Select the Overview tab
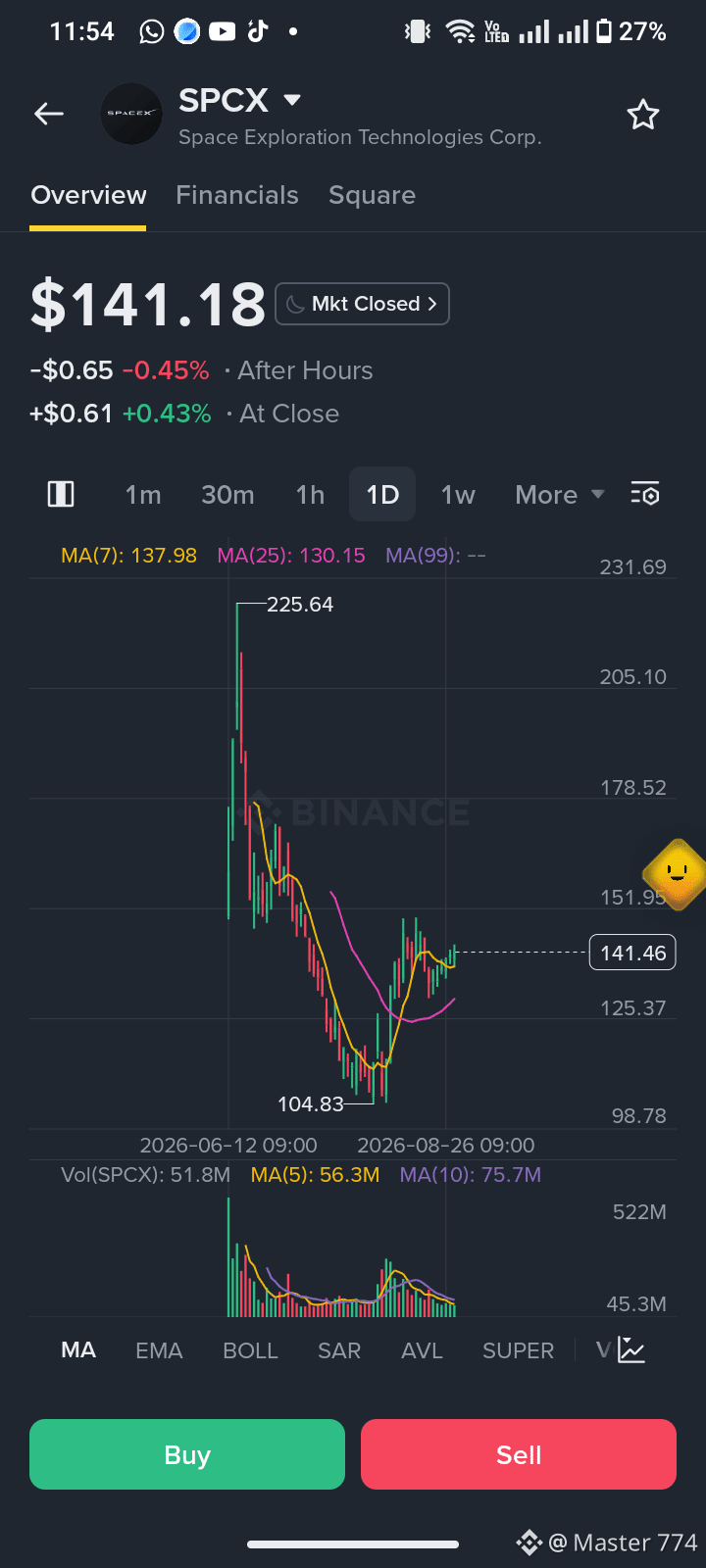This screenshot has height=1568, width=706. point(88,195)
